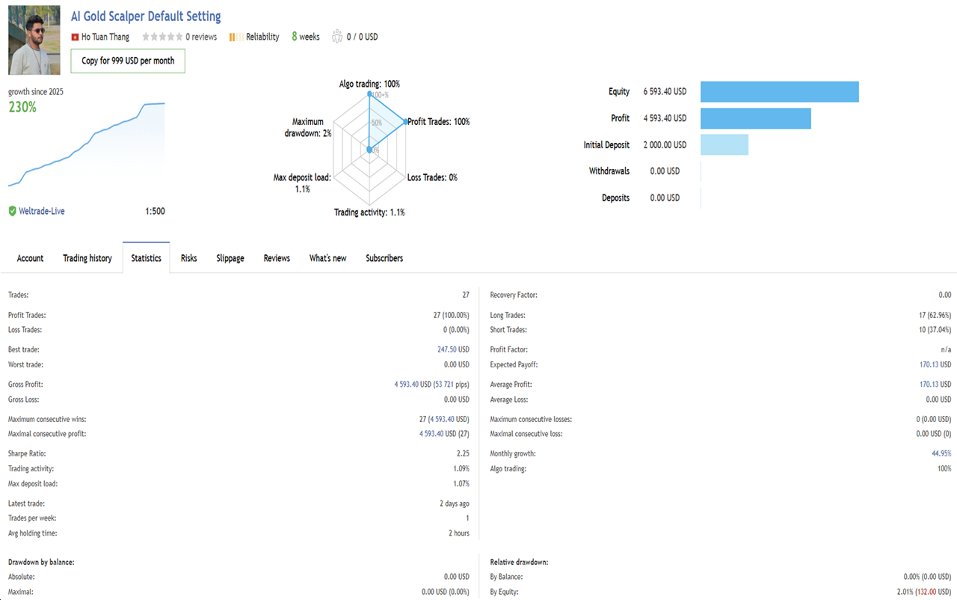Click the Initial Deposit light-blue bar
Viewport: 957px width, 600px height.
[x=724, y=145]
